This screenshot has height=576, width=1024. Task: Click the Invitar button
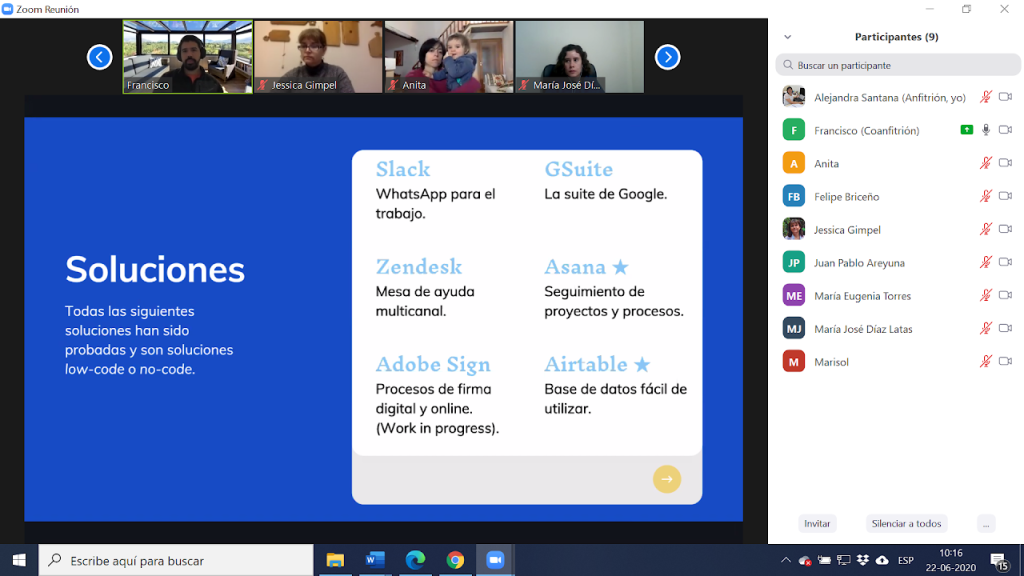tap(817, 523)
